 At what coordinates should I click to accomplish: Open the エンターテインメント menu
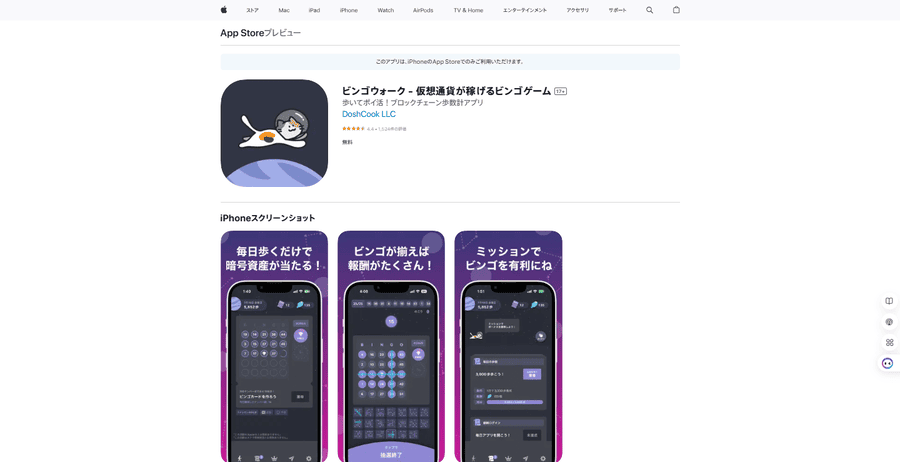(525, 10)
